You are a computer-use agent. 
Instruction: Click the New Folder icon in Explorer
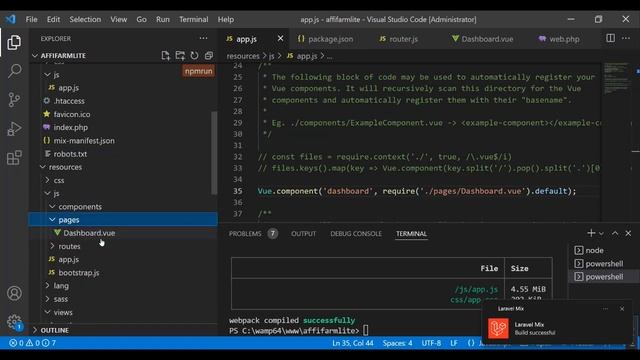click(180, 56)
